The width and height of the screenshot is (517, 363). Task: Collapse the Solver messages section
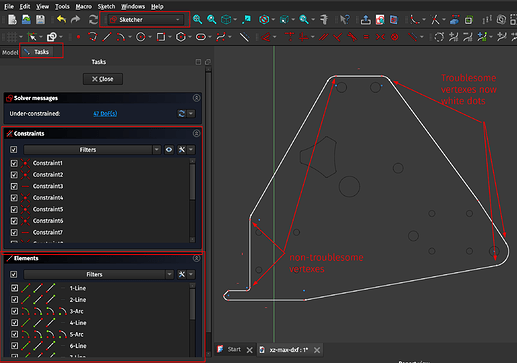point(196,98)
